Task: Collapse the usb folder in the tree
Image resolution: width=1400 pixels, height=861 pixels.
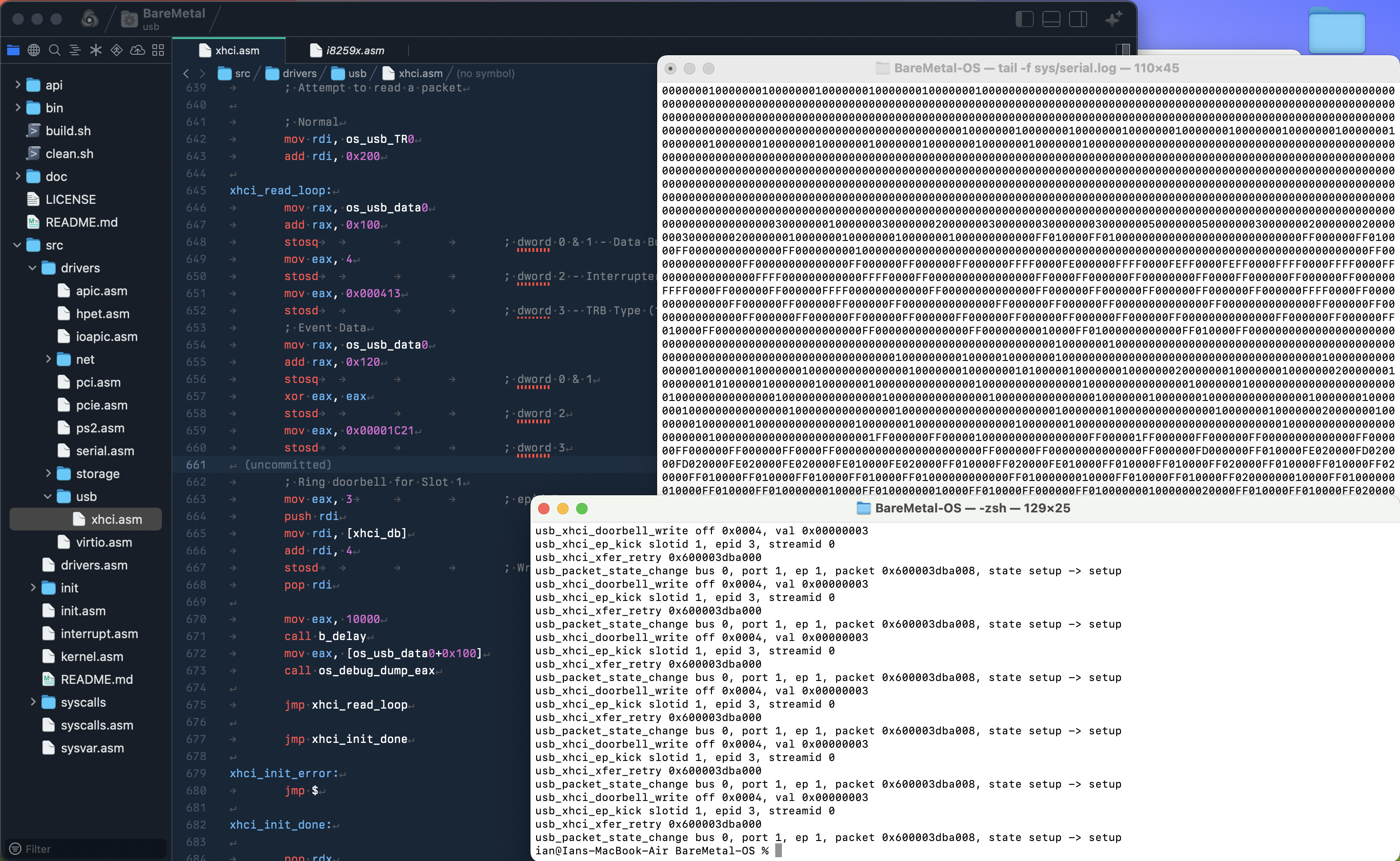Action: pyautogui.click(x=48, y=496)
